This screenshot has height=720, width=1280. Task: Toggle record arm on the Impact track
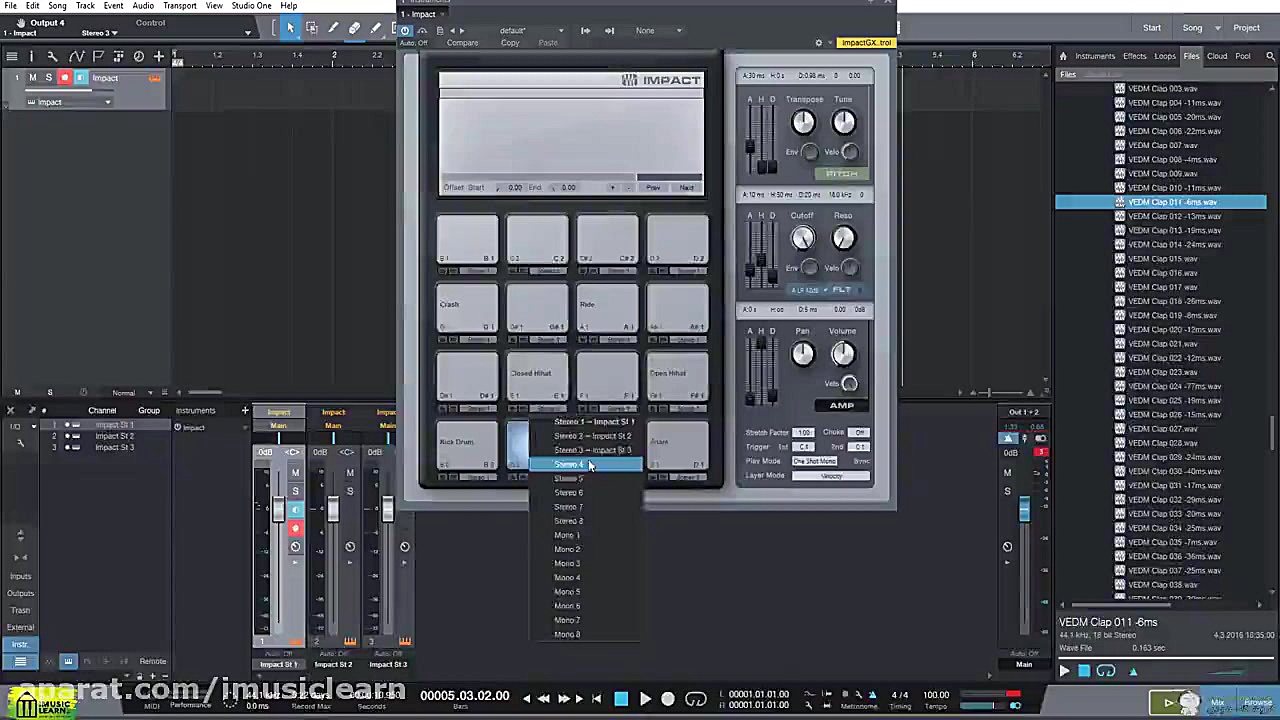coord(64,78)
